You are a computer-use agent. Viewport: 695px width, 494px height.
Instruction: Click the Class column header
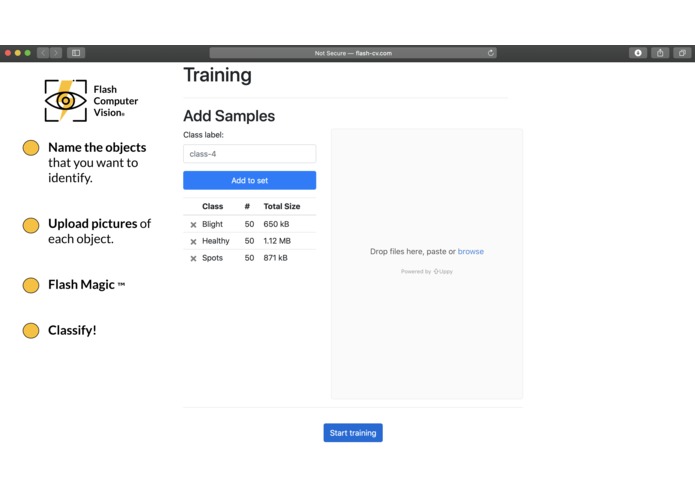coord(212,206)
